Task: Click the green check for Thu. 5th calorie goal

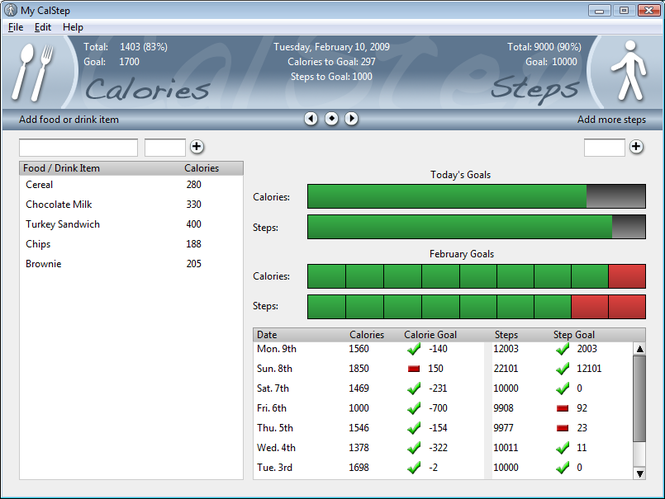Action: tap(414, 428)
